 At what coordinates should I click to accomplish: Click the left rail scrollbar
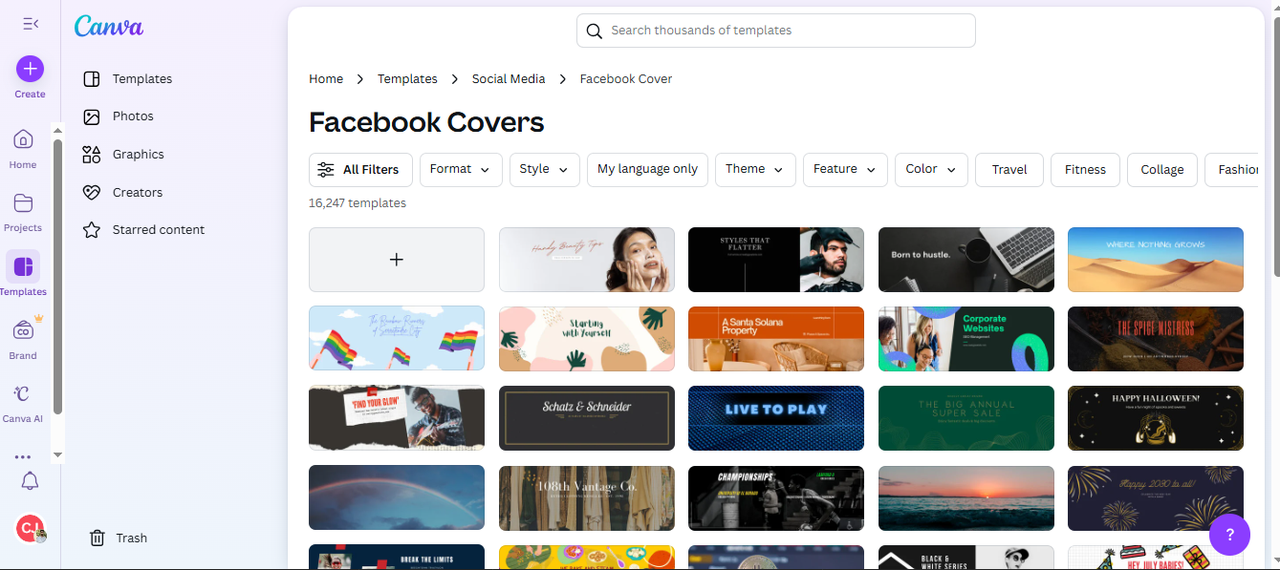click(57, 275)
